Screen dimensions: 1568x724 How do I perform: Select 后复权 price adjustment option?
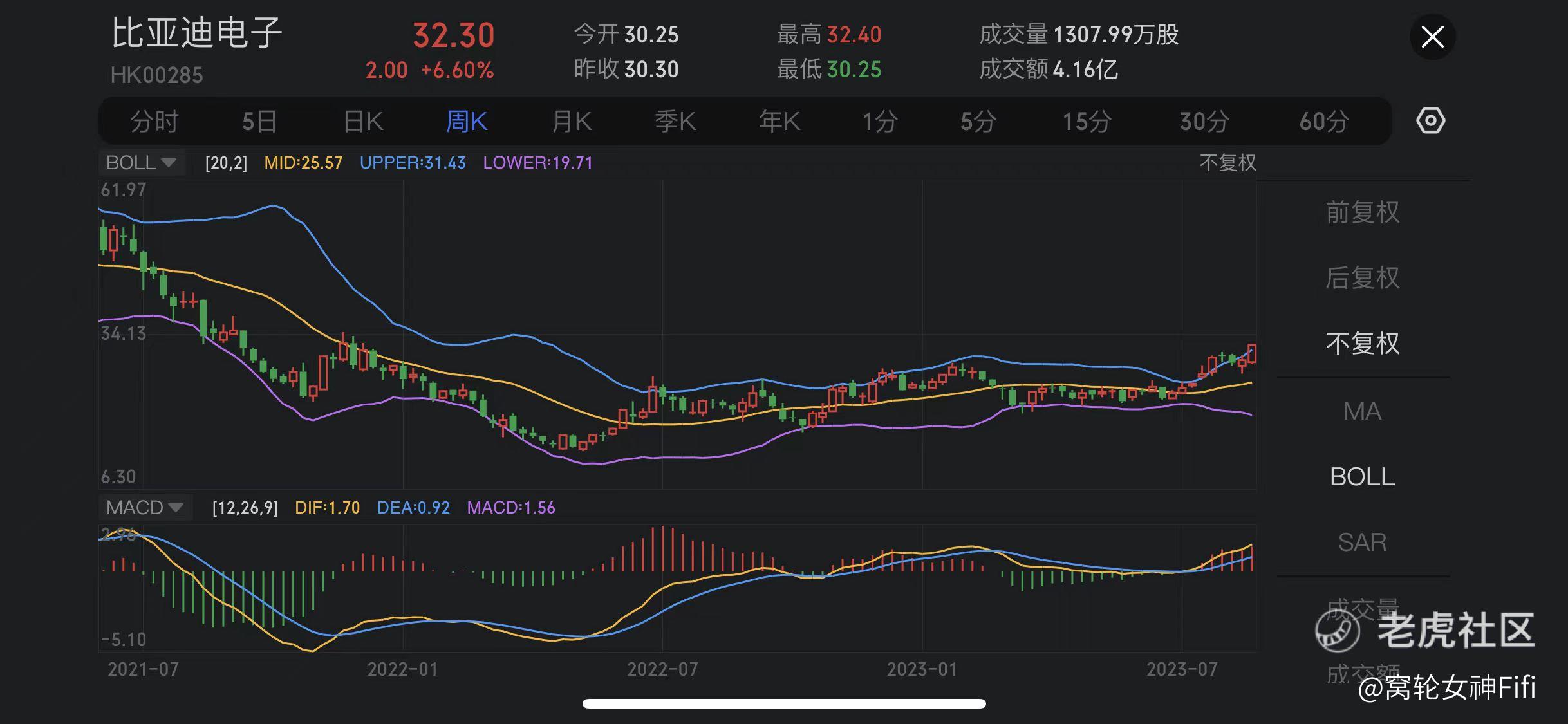click(1362, 278)
